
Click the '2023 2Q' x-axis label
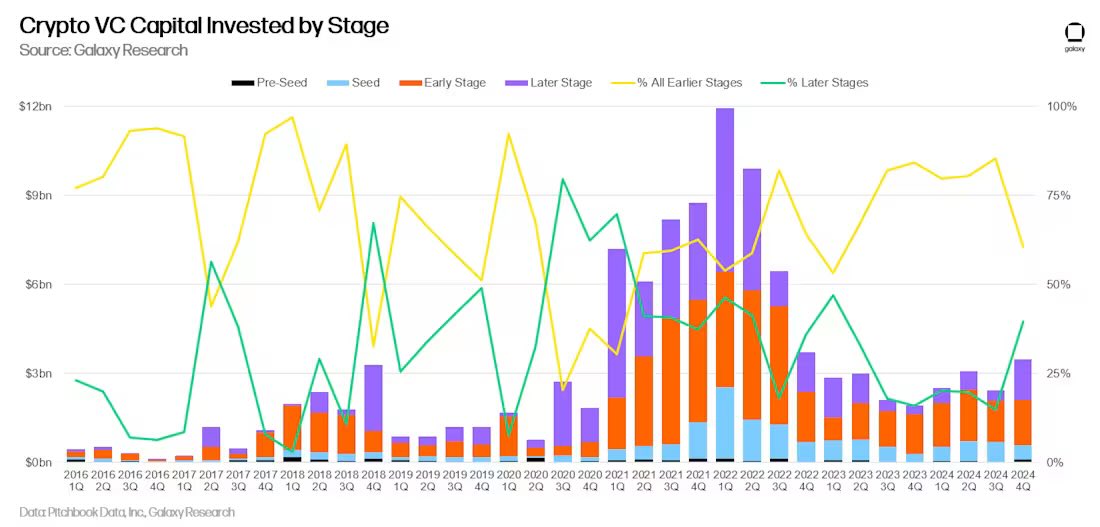pyautogui.click(x=860, y=483)
